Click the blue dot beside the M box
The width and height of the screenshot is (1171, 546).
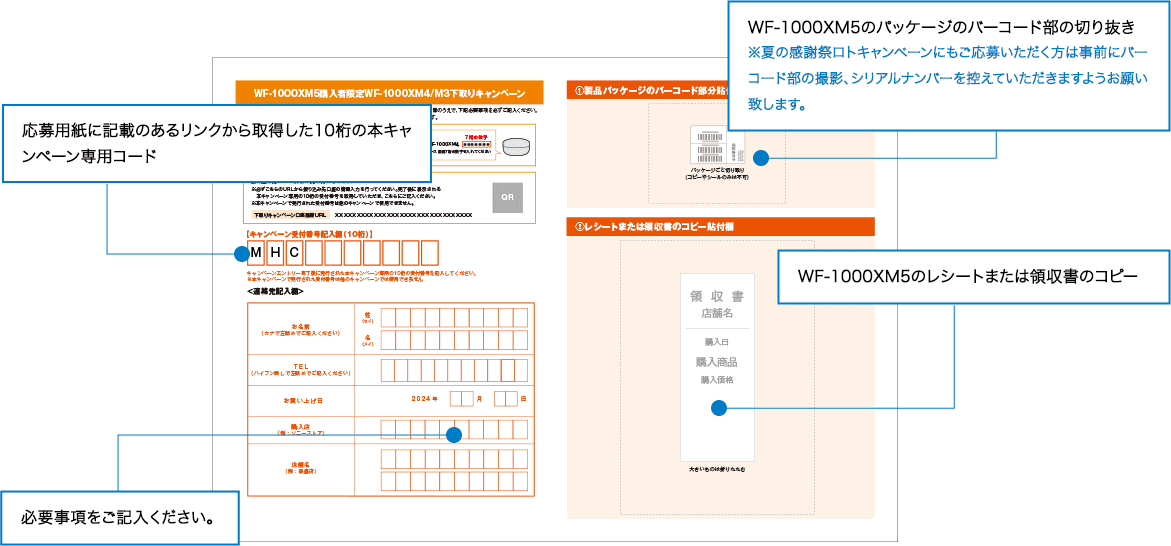240,253
